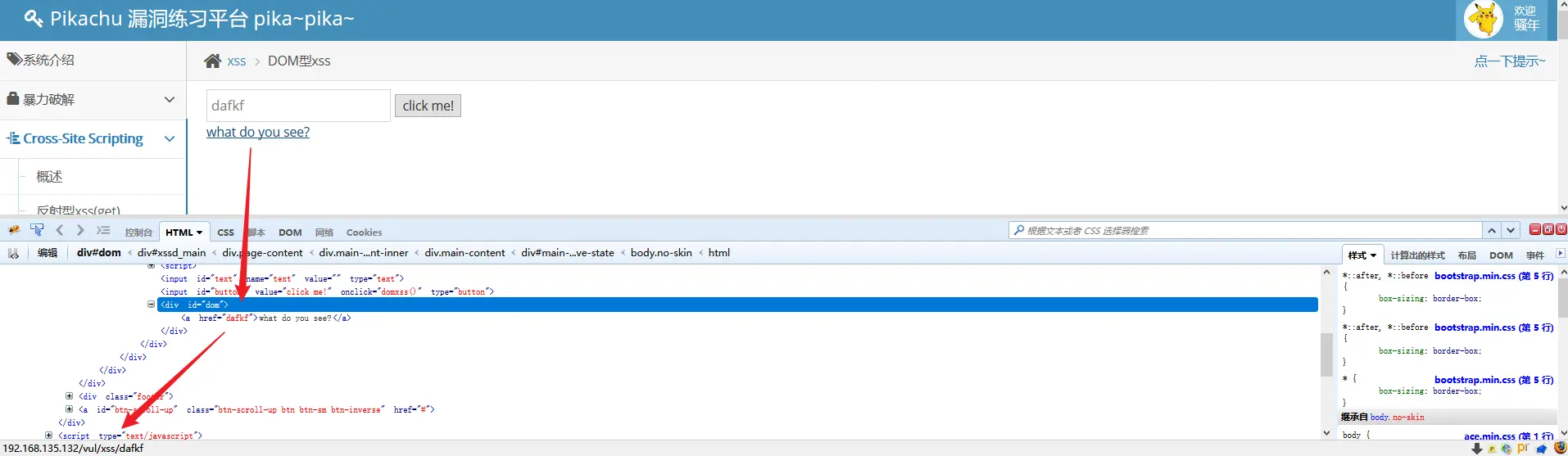The height and width of the screenshot is (456, 1568).
Task: Expand the div class="footer" node
Action: click(x=69, y=396)
